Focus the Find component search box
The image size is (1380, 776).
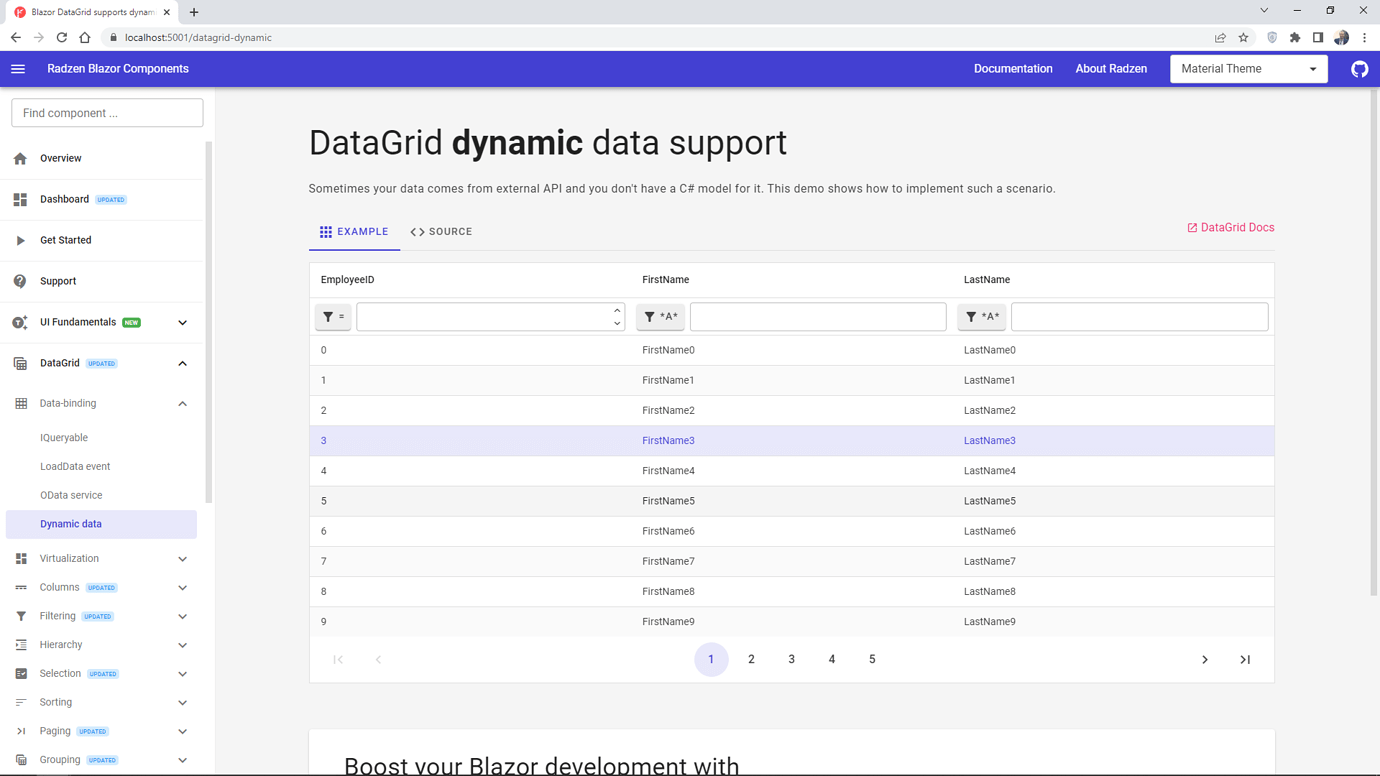[107, 113]
